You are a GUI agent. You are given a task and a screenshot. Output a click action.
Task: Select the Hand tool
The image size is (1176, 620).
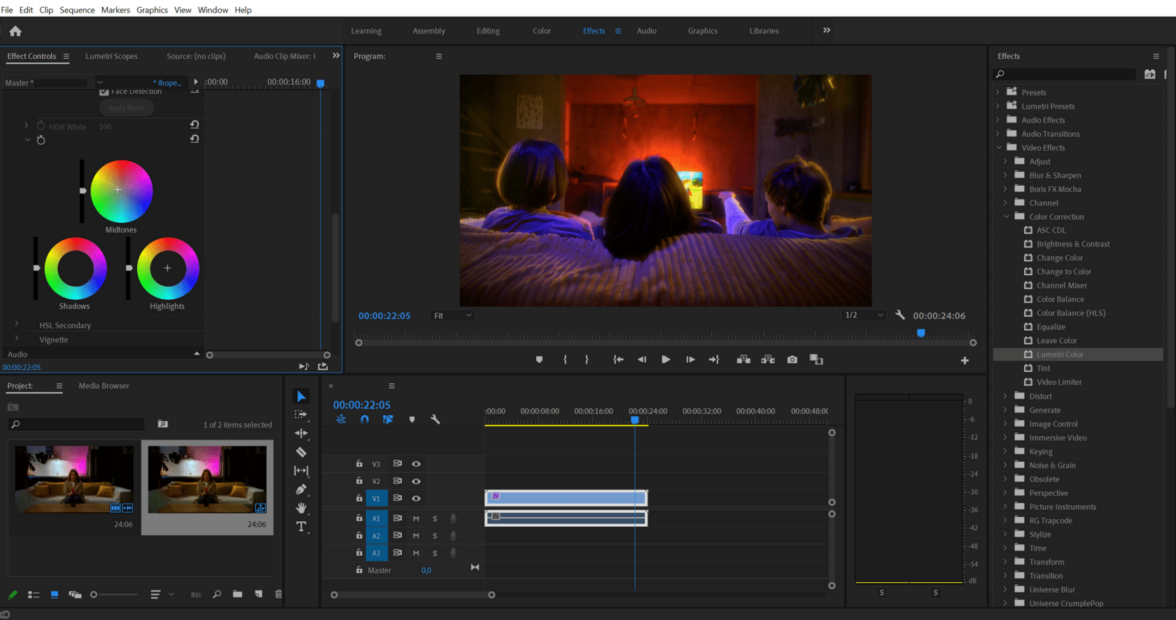coord(301,508)
